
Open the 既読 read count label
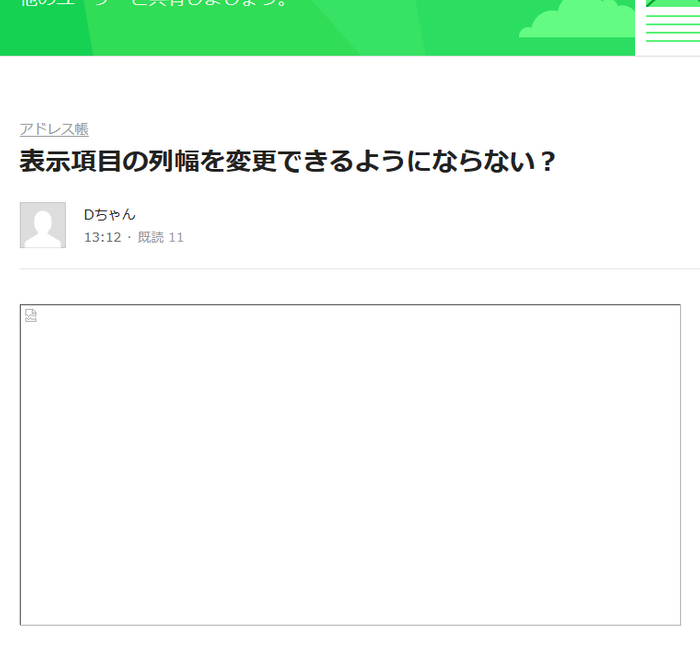pos(151,237)
